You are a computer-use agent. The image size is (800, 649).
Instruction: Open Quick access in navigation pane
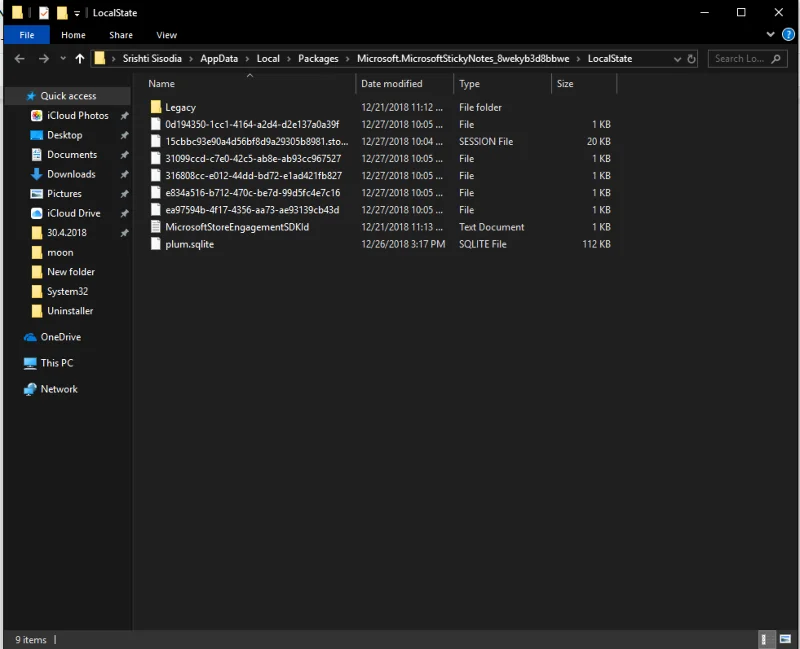pos(68,96)
